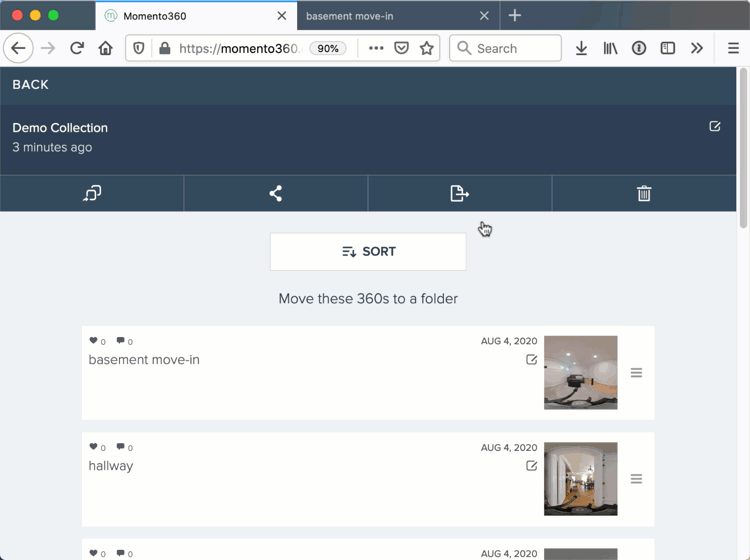Edit the Demo Collection title
750x560 pixels.
click(715, 126)
